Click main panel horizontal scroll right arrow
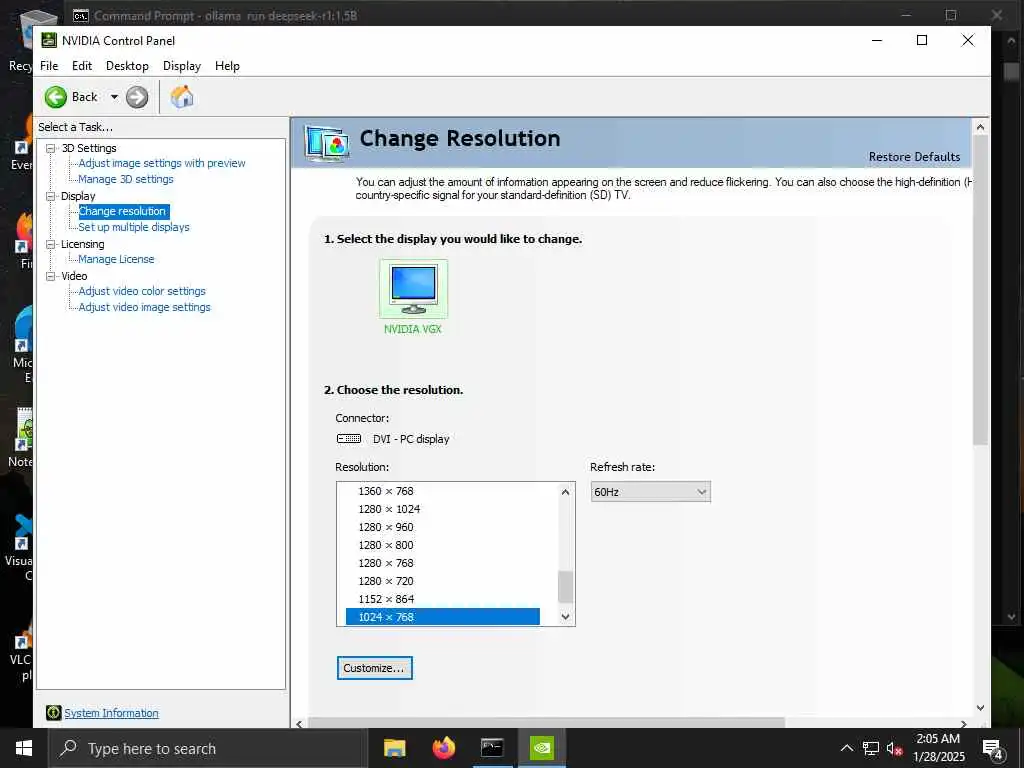This screenshot has width=1024, height=768. 964,724
